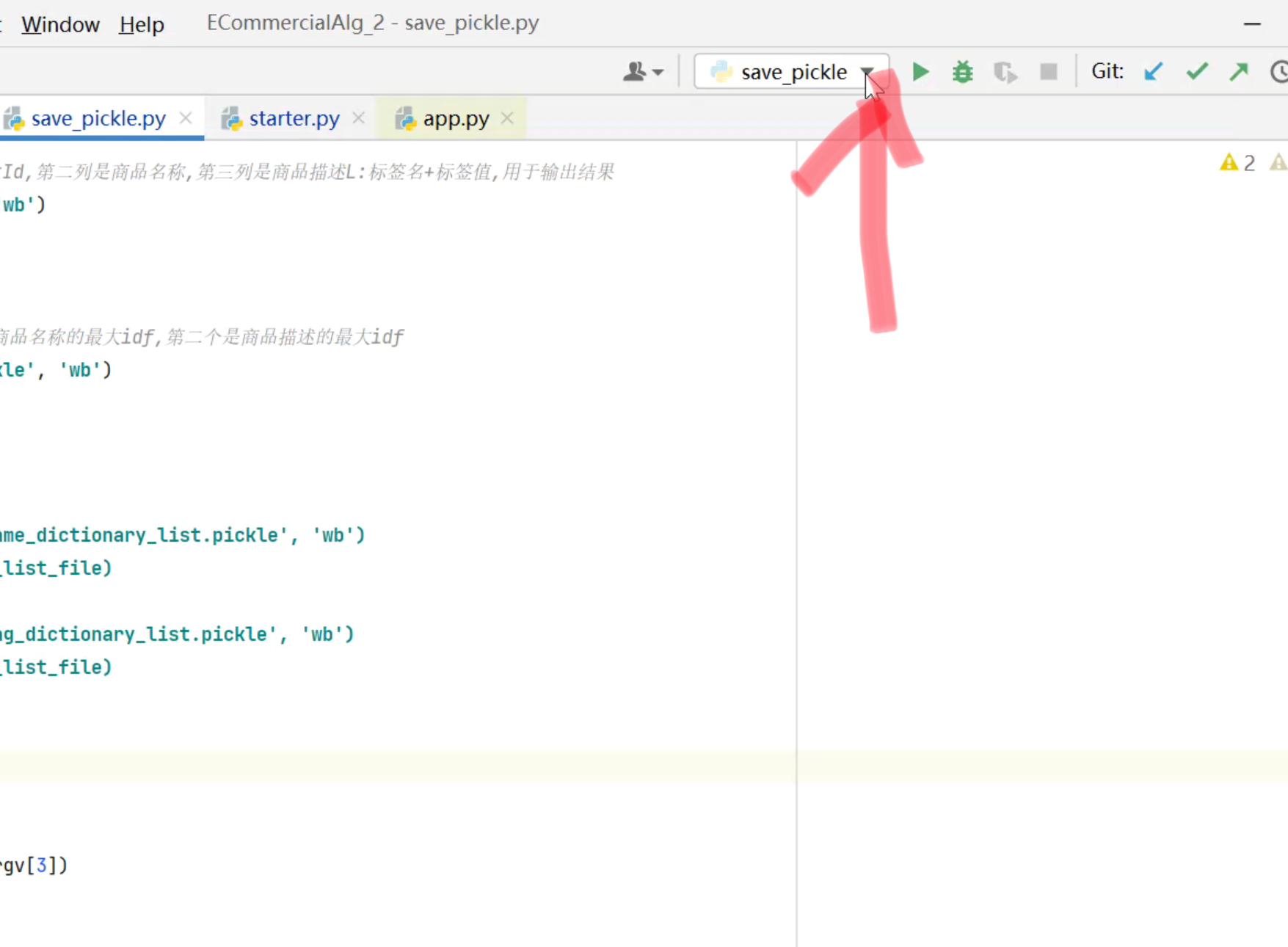This screenshot has height=947, width=1288.
Task: Open the Window menu
Action: coord(60,24)
